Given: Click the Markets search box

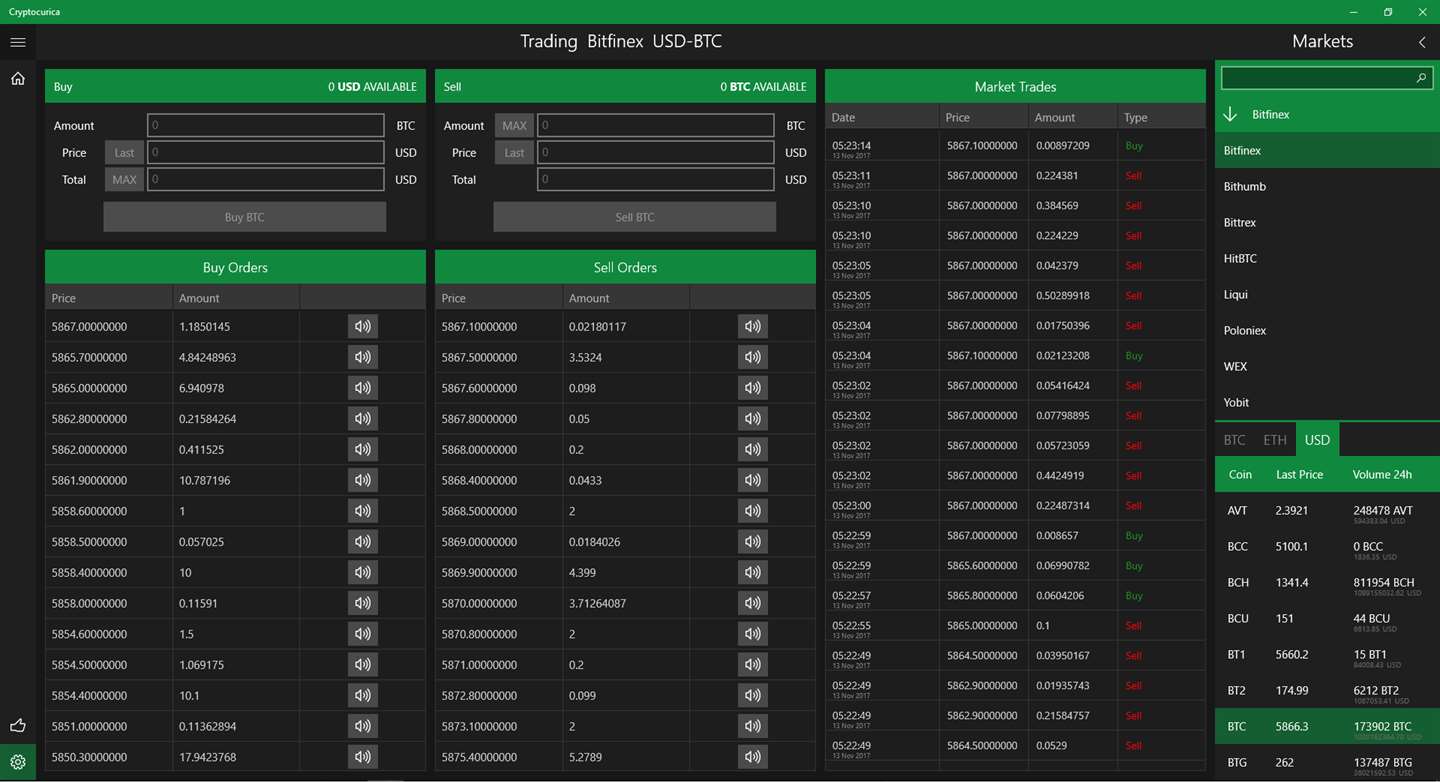Looking at the screenshot, I should (1327, 78).
